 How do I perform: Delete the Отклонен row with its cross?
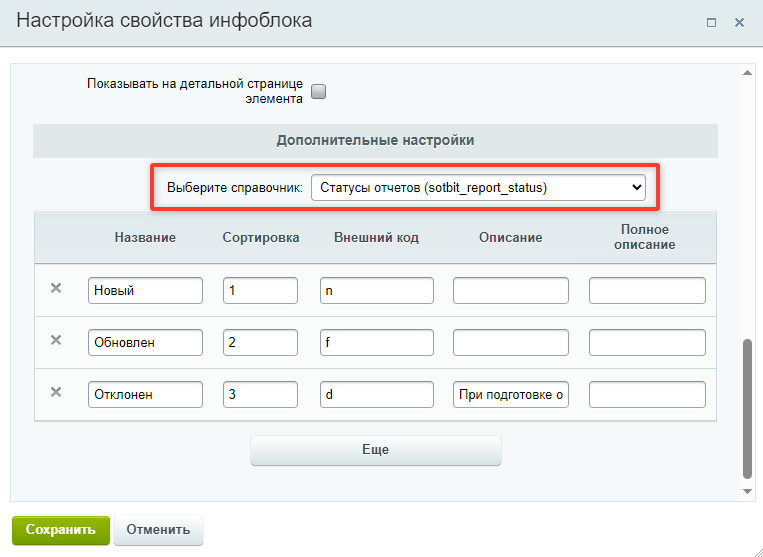pos(56,392)
